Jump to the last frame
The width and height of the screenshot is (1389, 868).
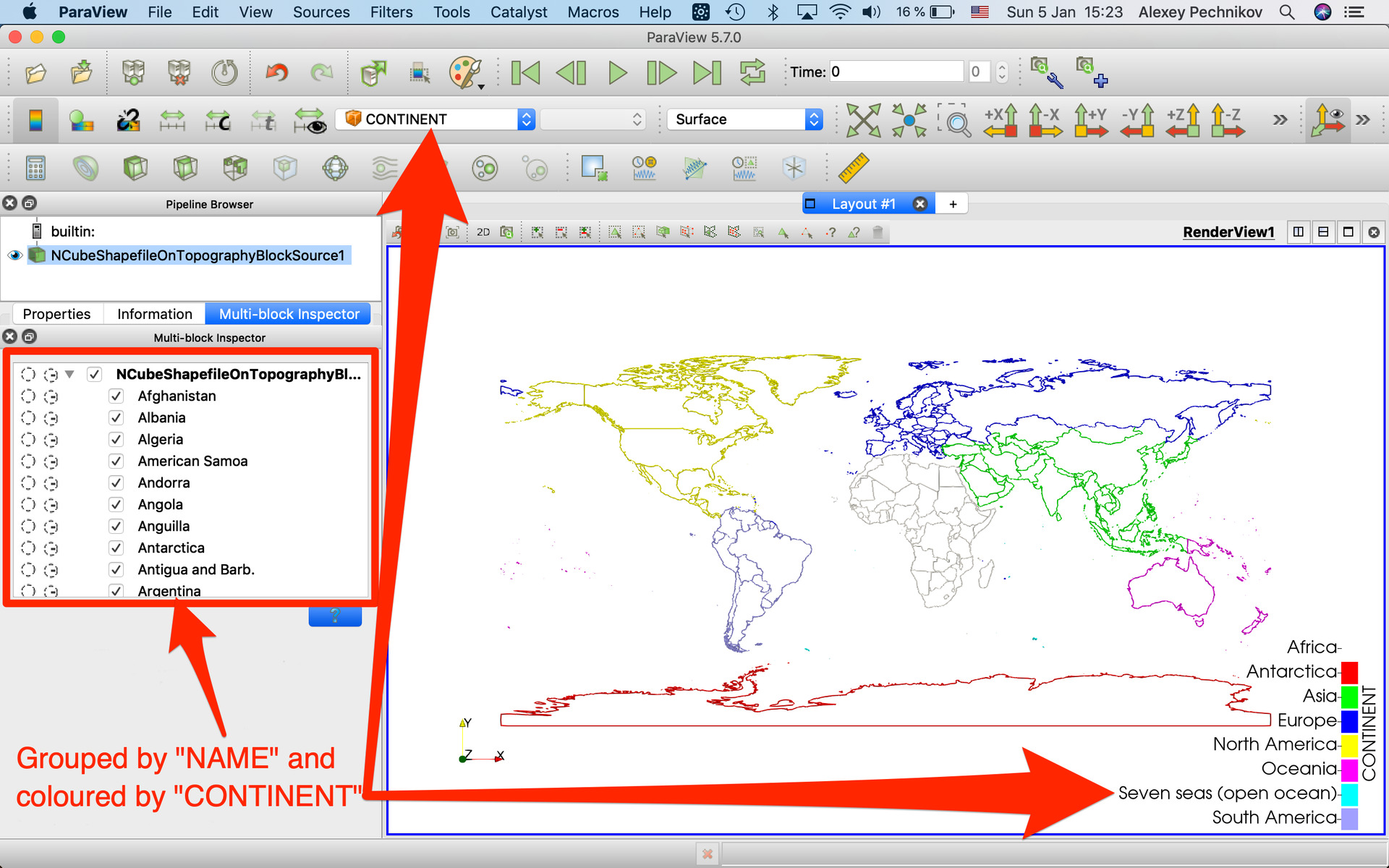pos(707,72)
